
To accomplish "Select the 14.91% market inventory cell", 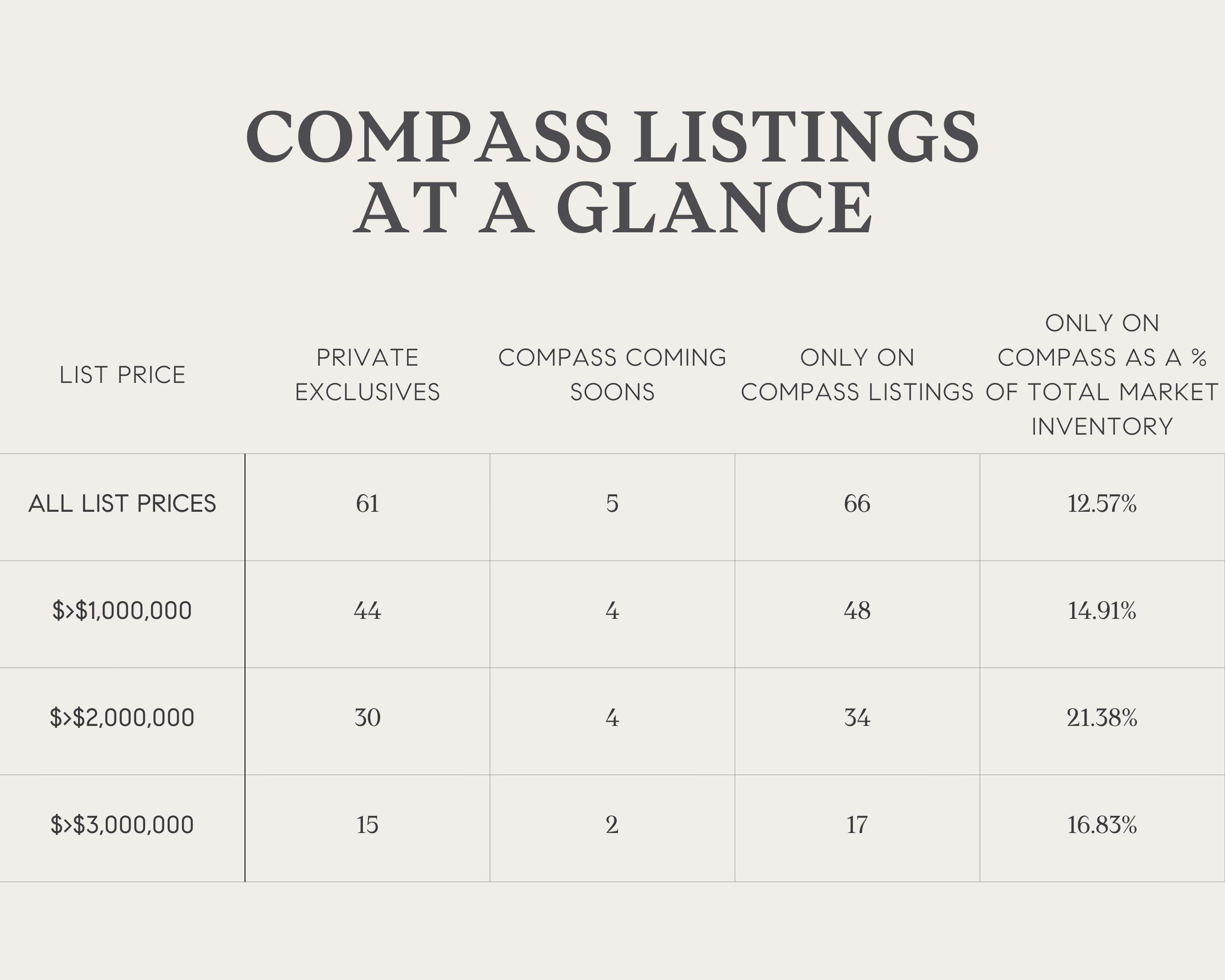I will click(1102, 611).
